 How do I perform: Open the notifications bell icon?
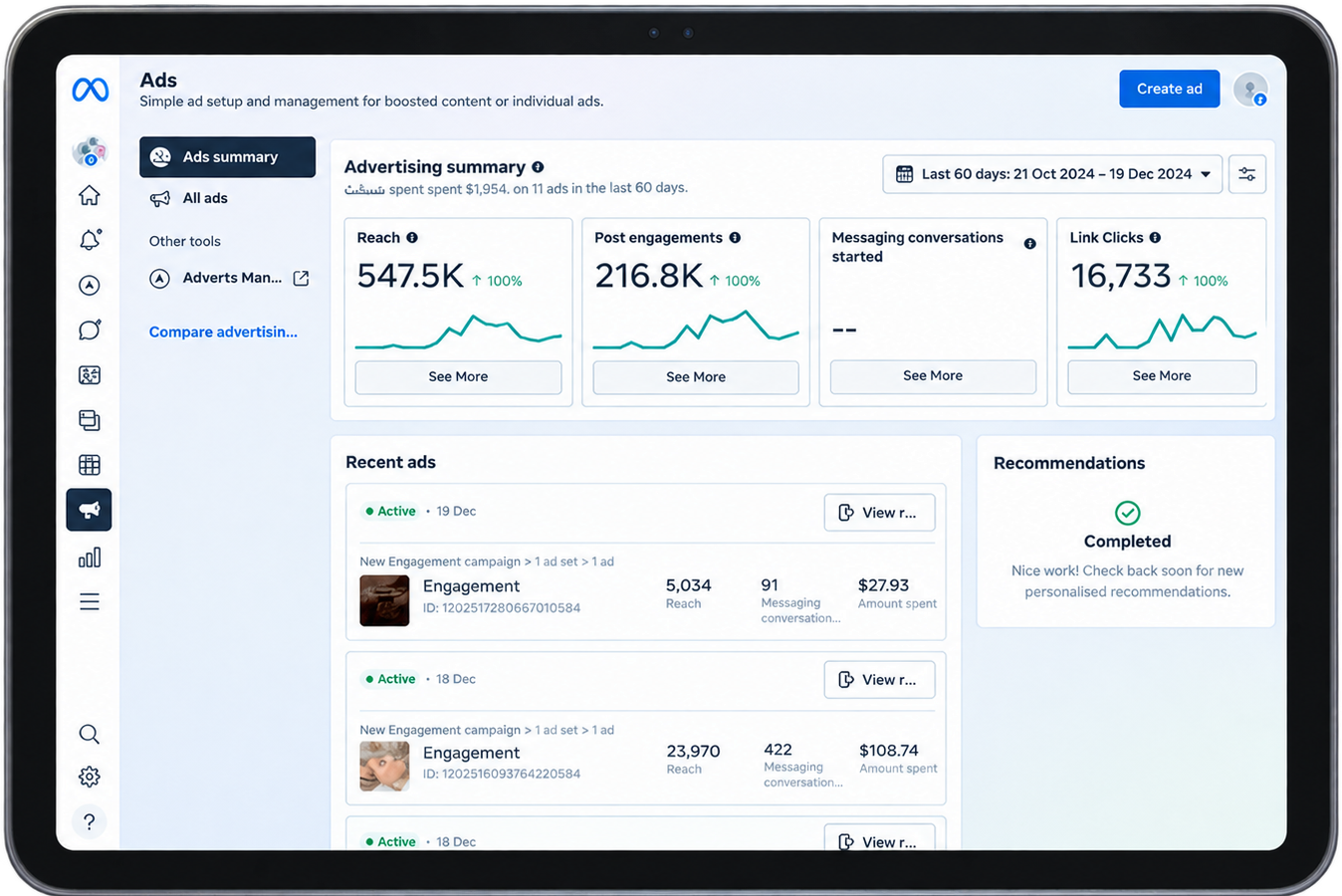pos(90,240)
